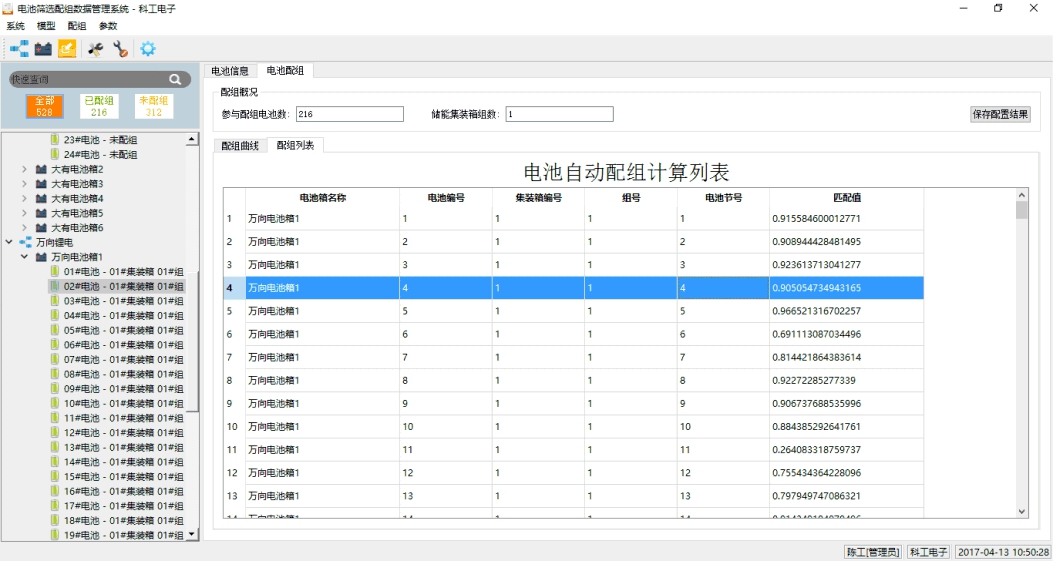The width and height of the screenshot is (1053, 561).
Task: Click the battery icon of 10#电池 row
Action: click(x=55, y=403)
